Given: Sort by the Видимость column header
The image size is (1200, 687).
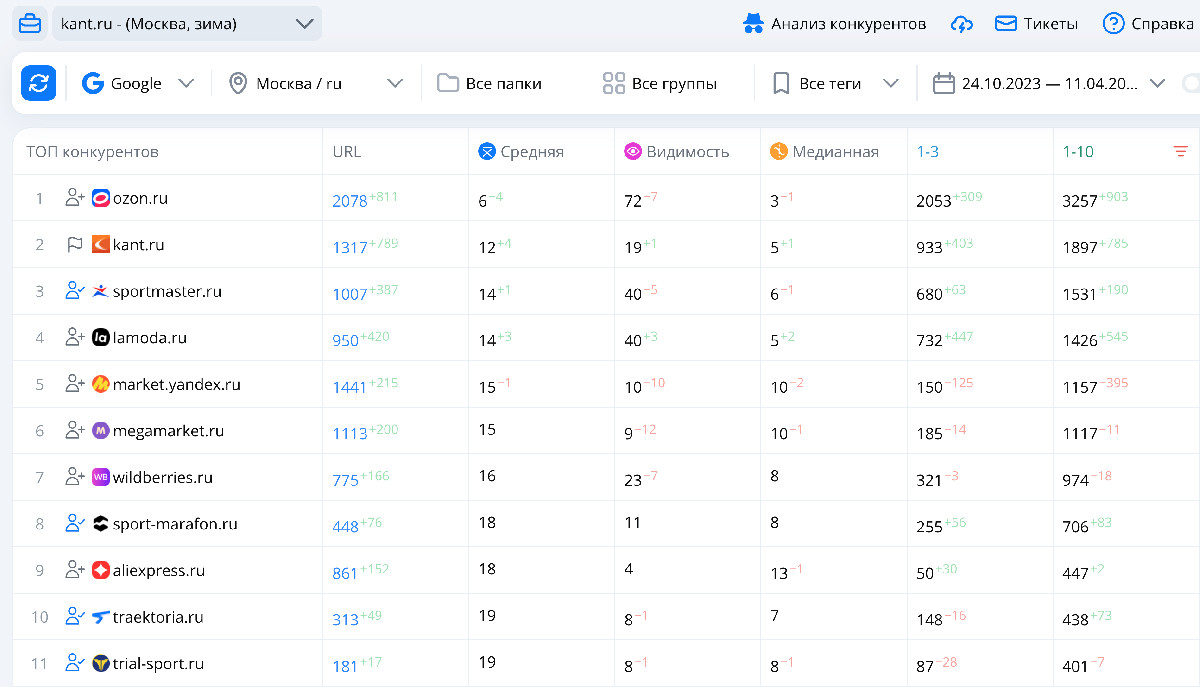Looking at the screenshot, I should pos(677,152).
